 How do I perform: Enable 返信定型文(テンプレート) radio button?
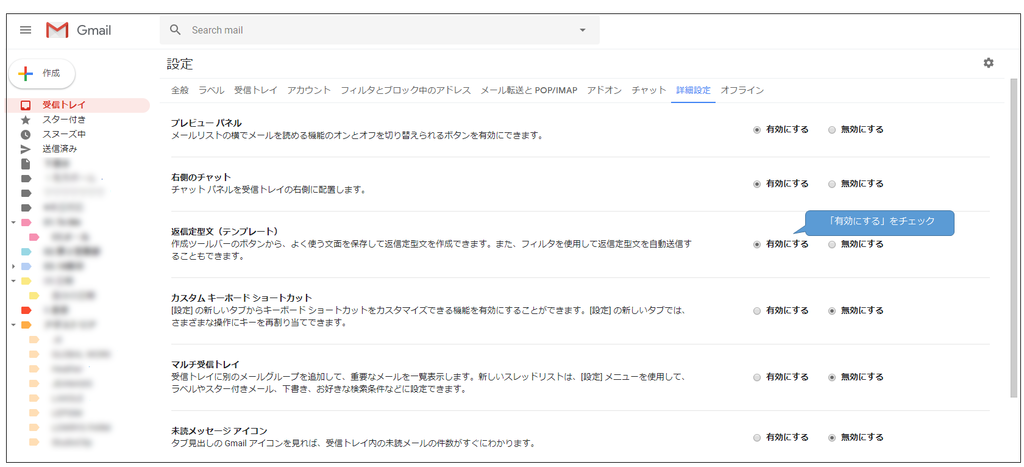(x=757, y=244)
